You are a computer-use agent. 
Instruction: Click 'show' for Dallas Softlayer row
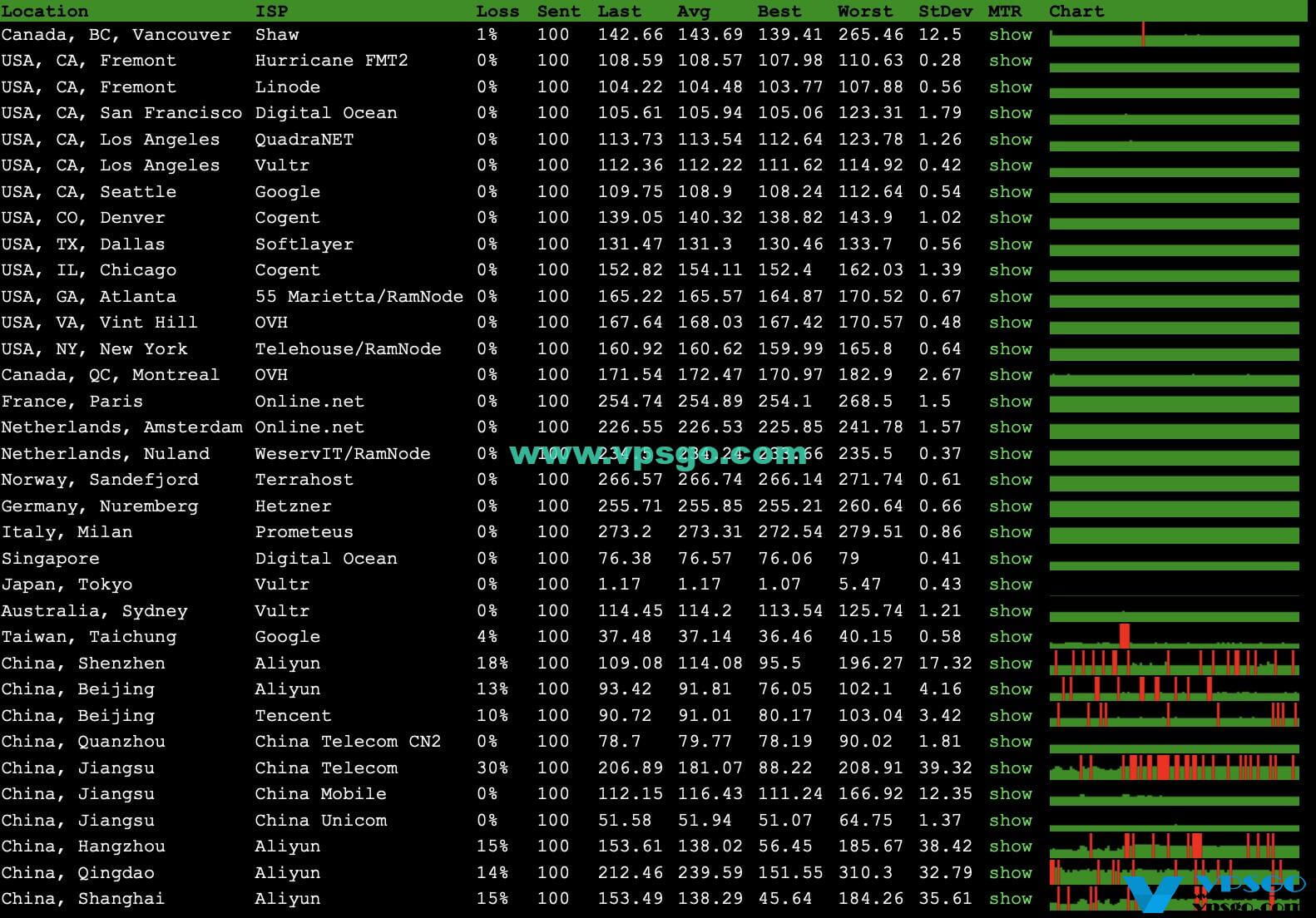[x=1010, y=244]
